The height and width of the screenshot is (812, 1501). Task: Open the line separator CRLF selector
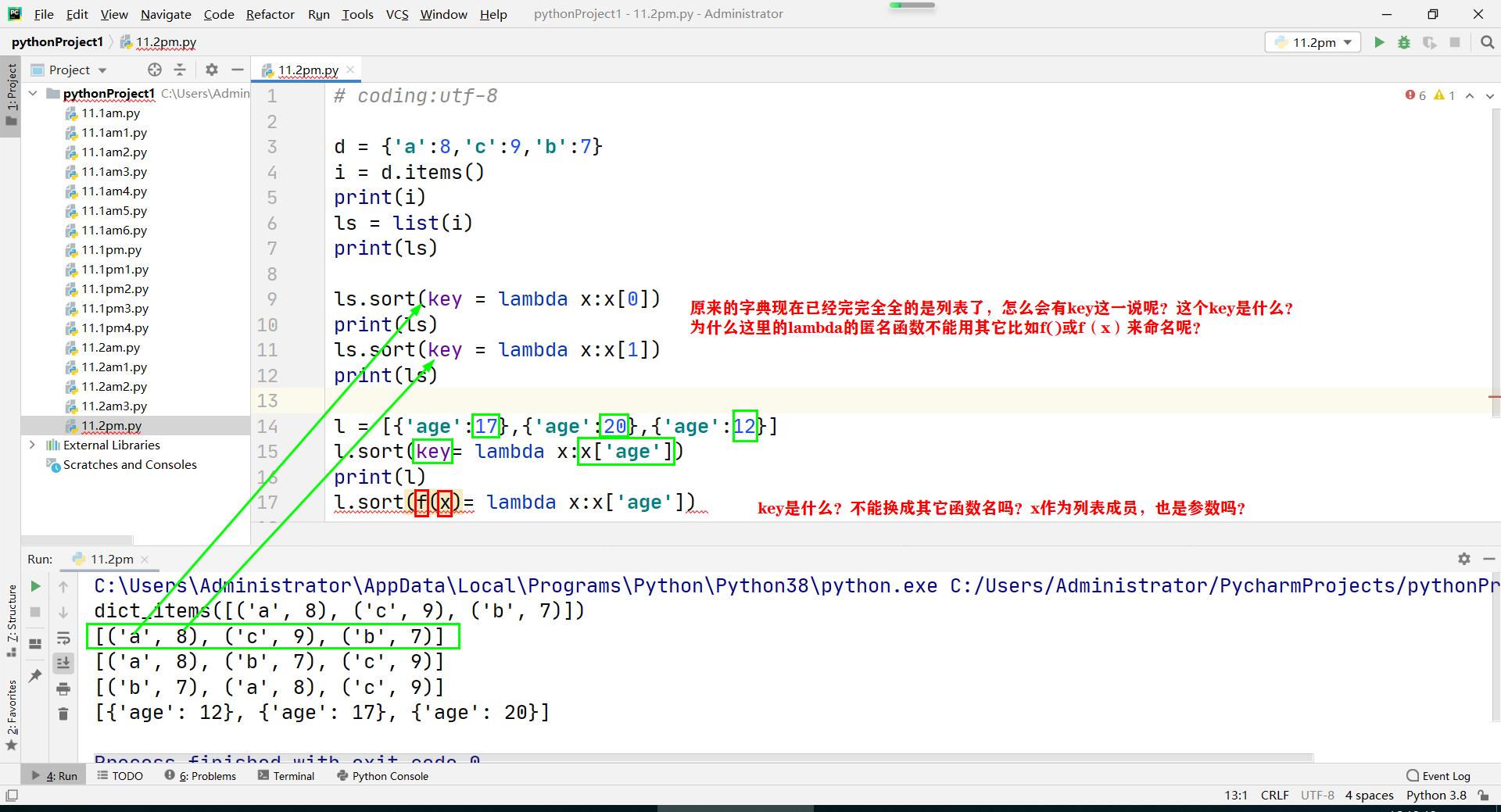click(x=1274, y=796)
